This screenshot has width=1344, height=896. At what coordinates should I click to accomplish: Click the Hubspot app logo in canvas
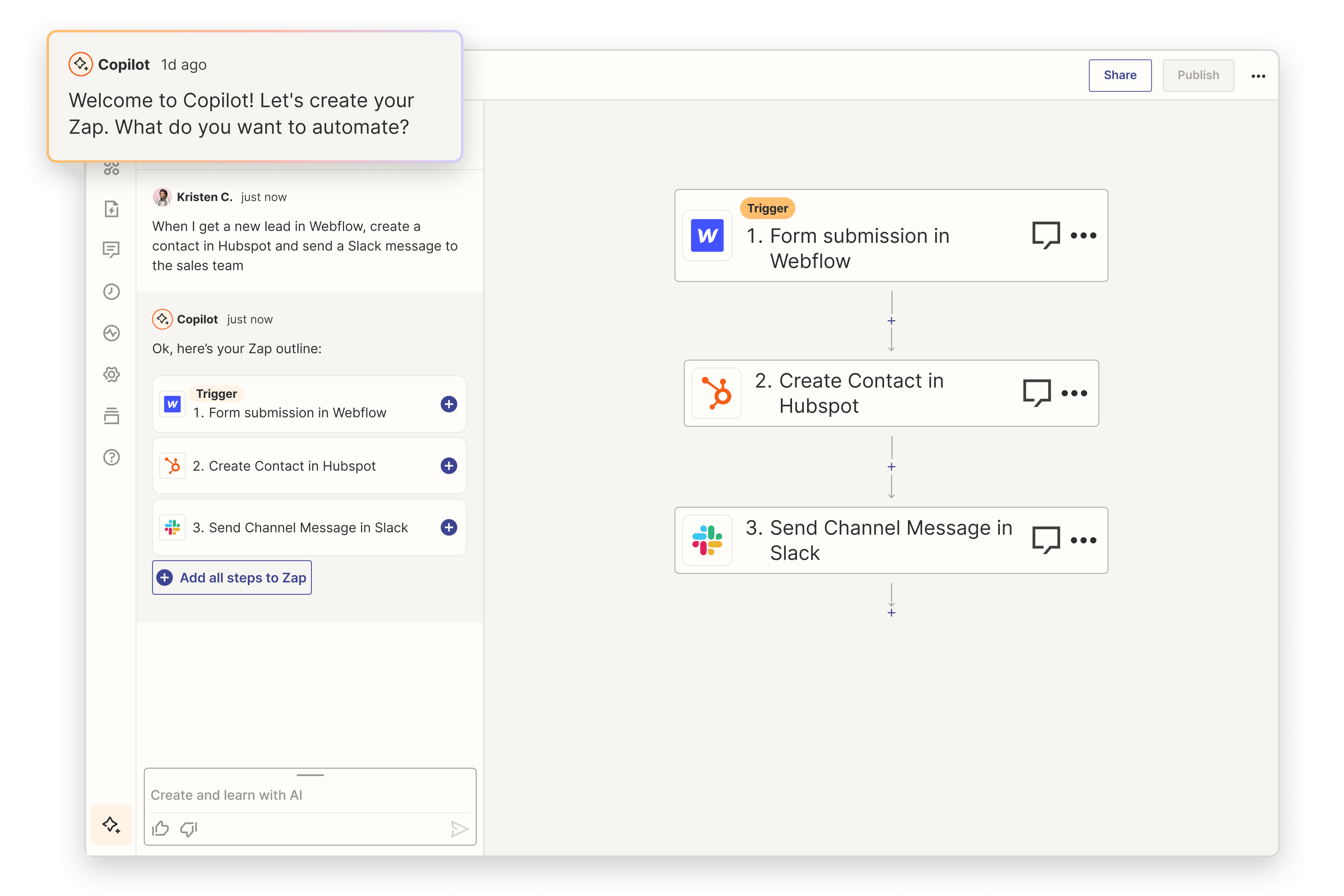point(716,393)
